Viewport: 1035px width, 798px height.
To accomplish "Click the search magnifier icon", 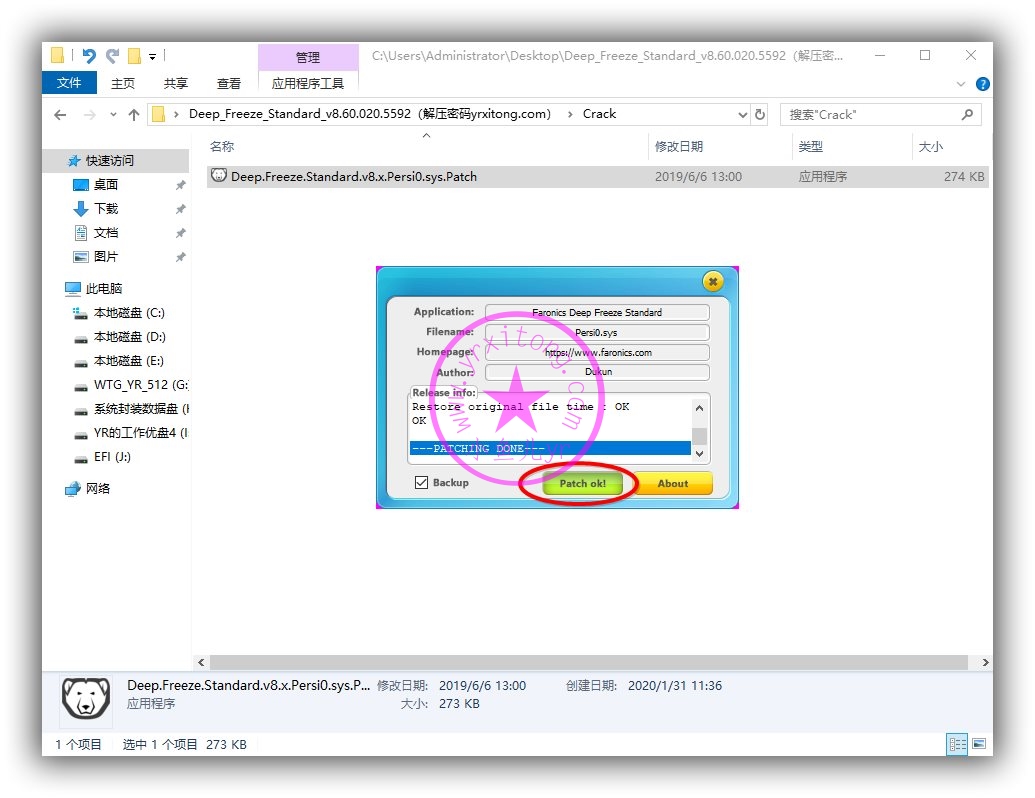I will click(x=967, y=115).
